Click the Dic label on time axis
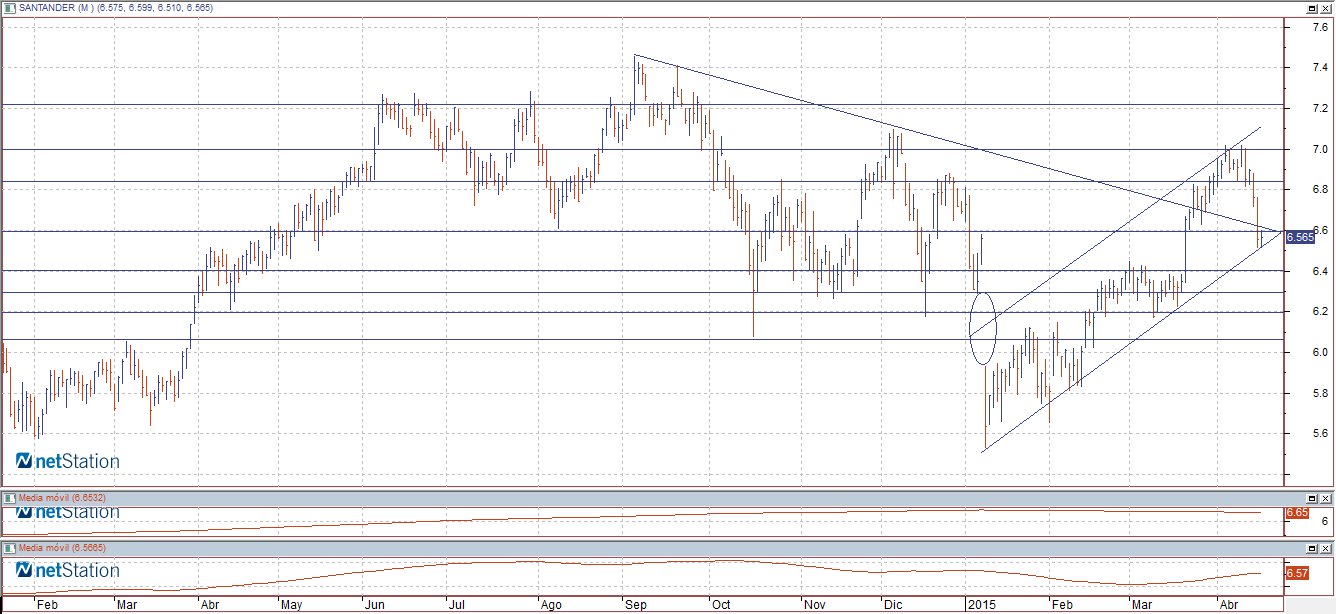This screenshot has height=614, width=1336. pos(892,605)
